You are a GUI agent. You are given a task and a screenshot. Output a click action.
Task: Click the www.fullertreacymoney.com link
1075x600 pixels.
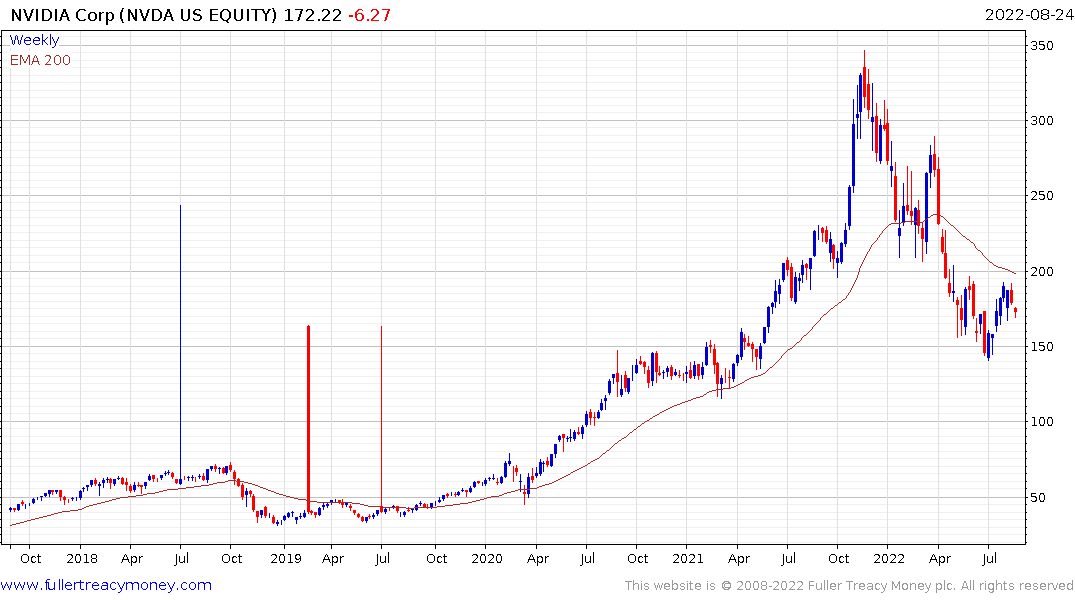point(106,585)
